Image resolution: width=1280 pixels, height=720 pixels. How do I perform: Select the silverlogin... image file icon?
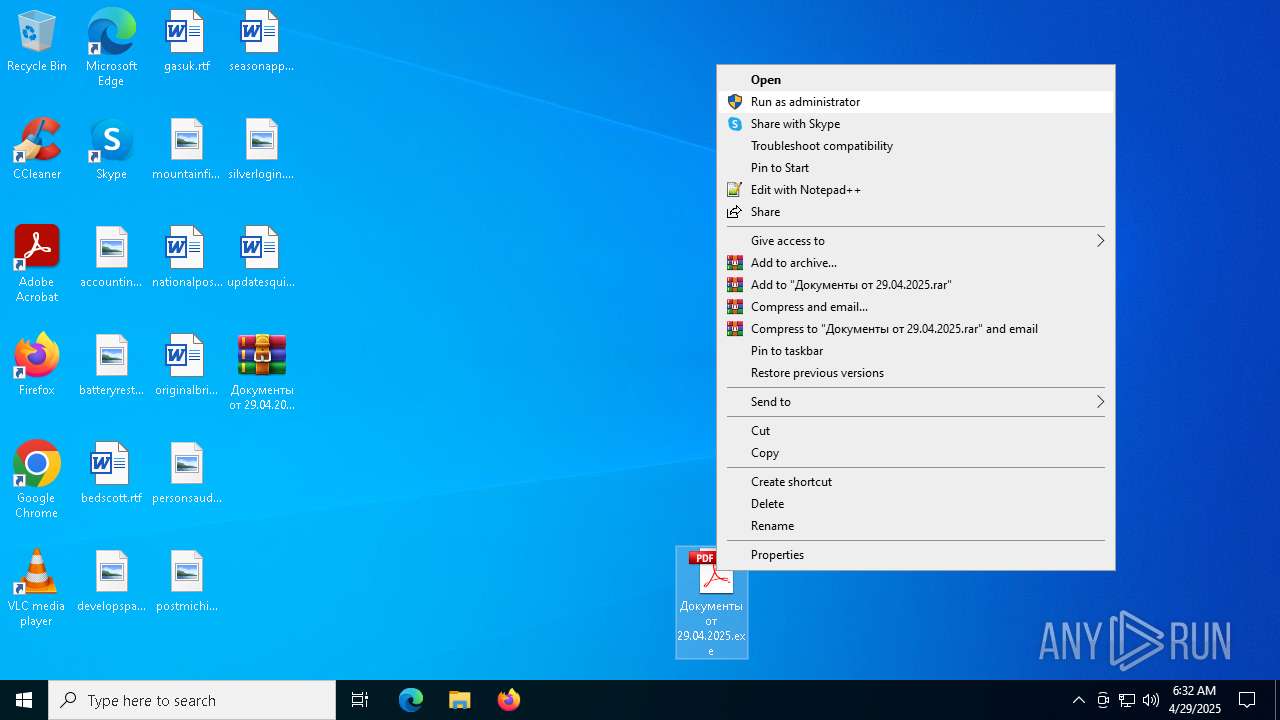click(261, 150)
